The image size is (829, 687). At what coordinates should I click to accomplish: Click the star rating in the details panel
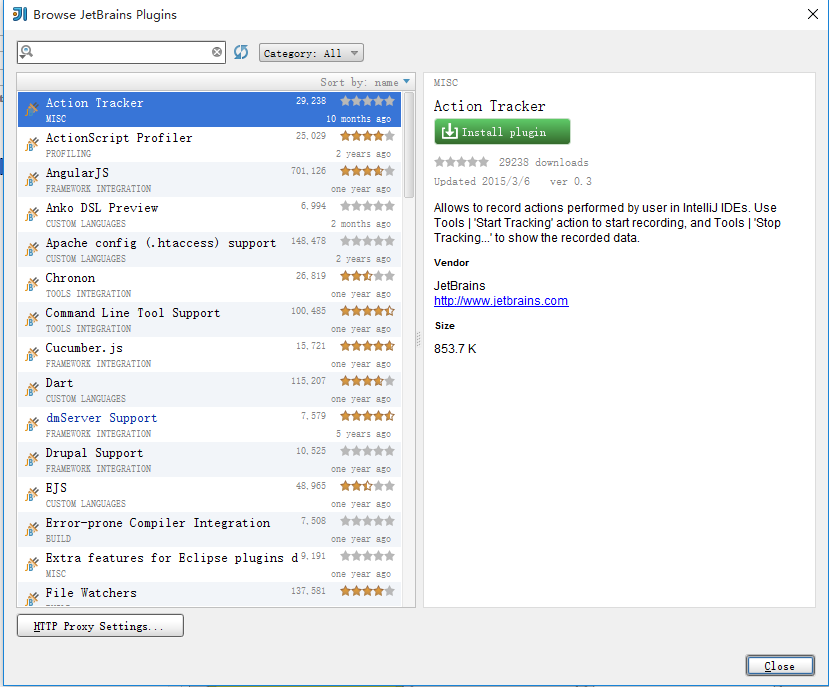point(462,162)
